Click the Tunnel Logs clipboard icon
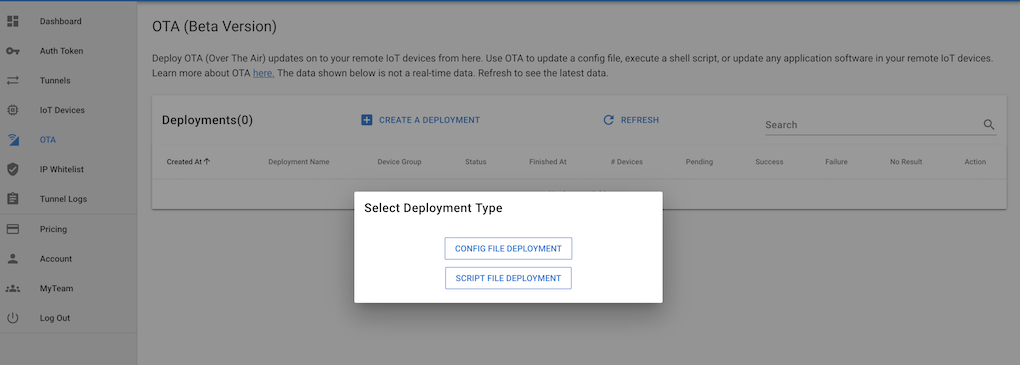This screenshot has width=1020, height=365. 13,198
